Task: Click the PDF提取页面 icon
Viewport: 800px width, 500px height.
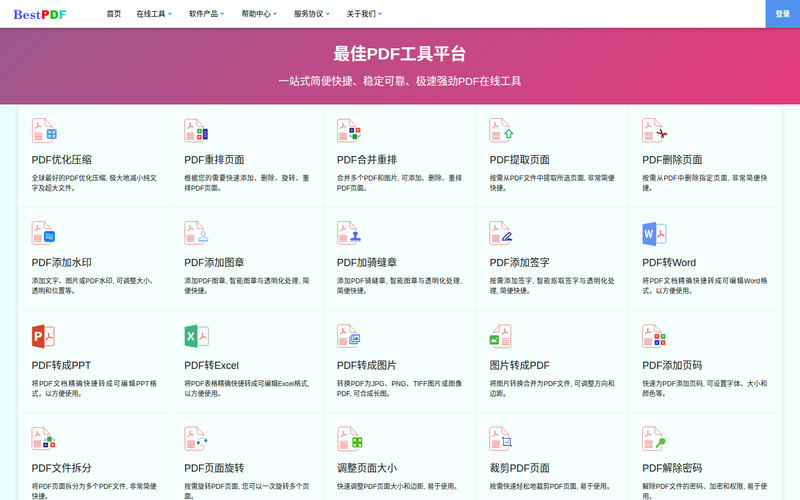Action: point(501,130)
